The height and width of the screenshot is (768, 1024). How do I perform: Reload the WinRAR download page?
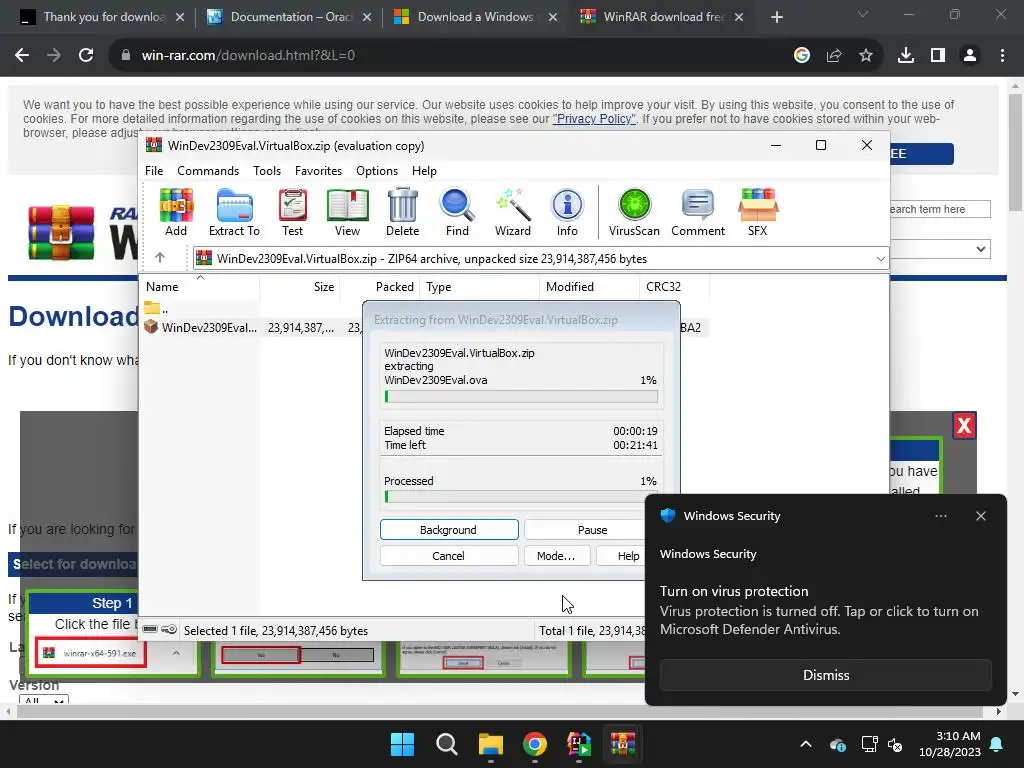pos(86,56)
